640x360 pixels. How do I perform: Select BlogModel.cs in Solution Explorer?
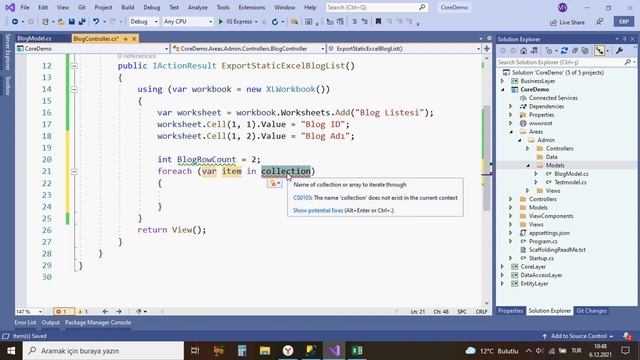pos(571,174)
